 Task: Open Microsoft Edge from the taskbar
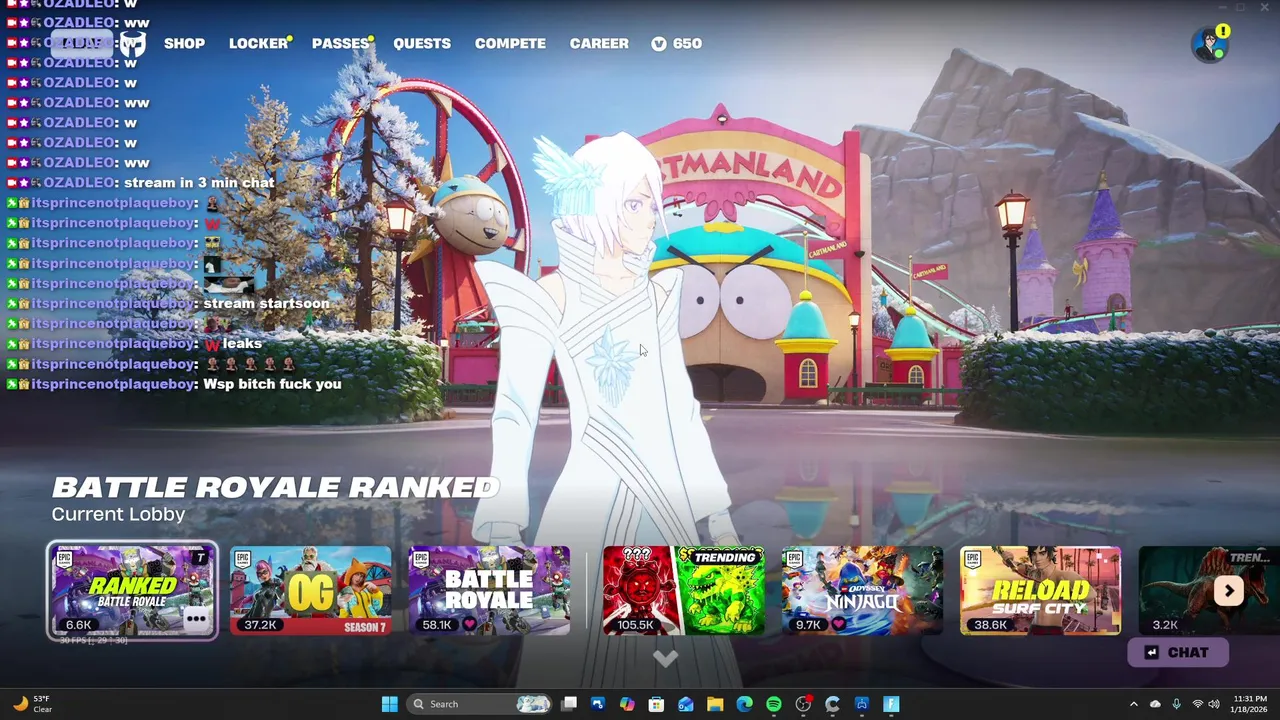click(744, 704)
